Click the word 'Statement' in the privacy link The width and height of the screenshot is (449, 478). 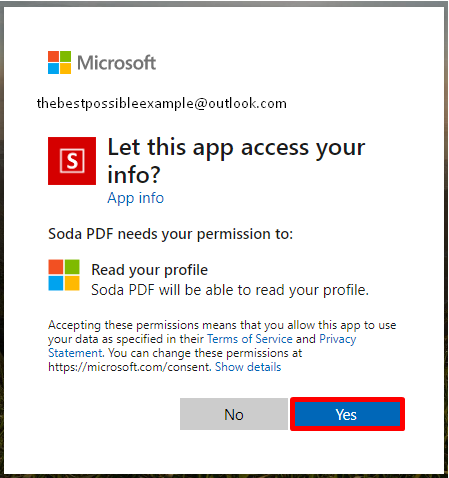[x=76, y=353]
